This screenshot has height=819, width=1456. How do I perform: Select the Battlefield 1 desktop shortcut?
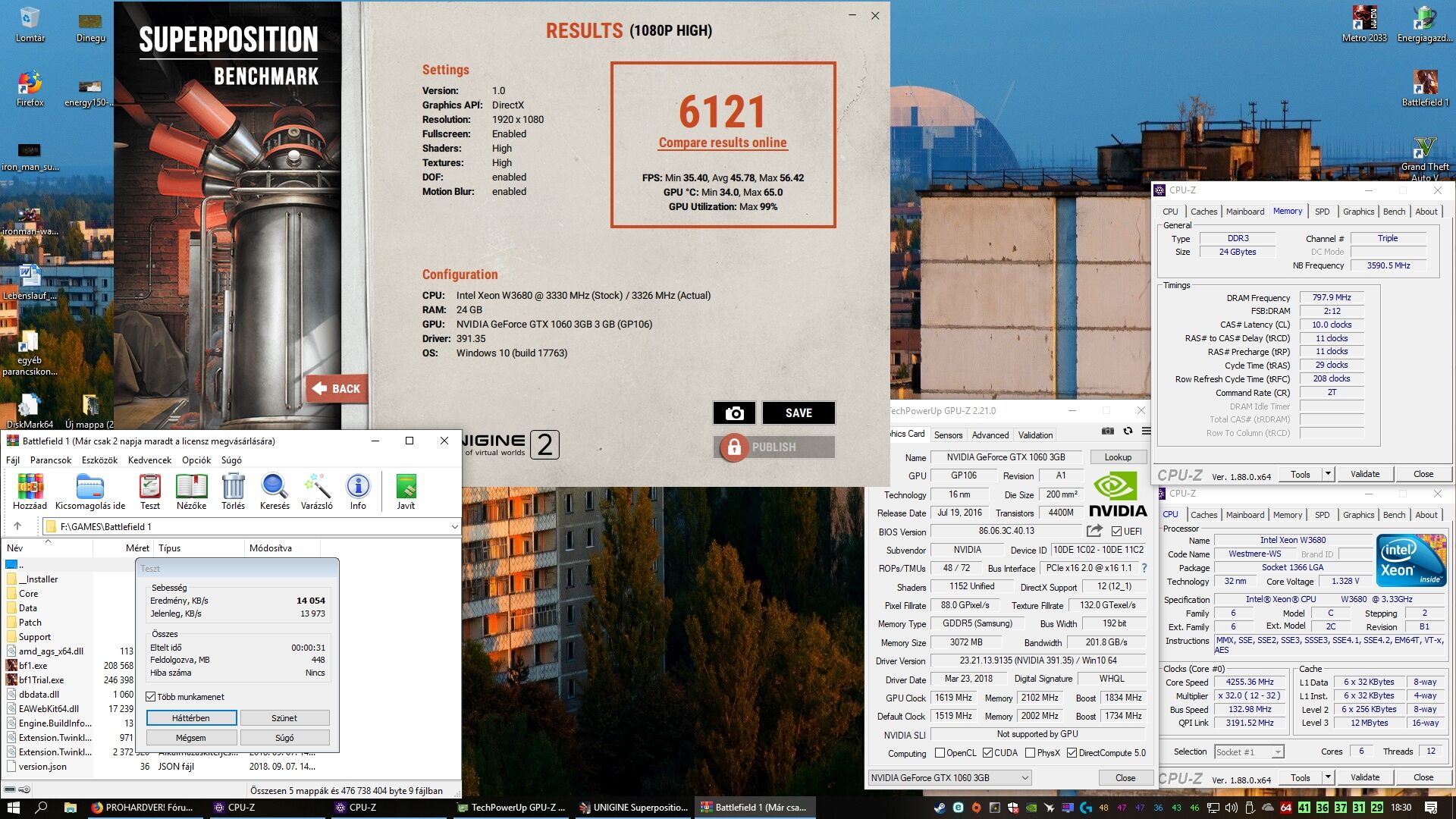click(1425, 89)
